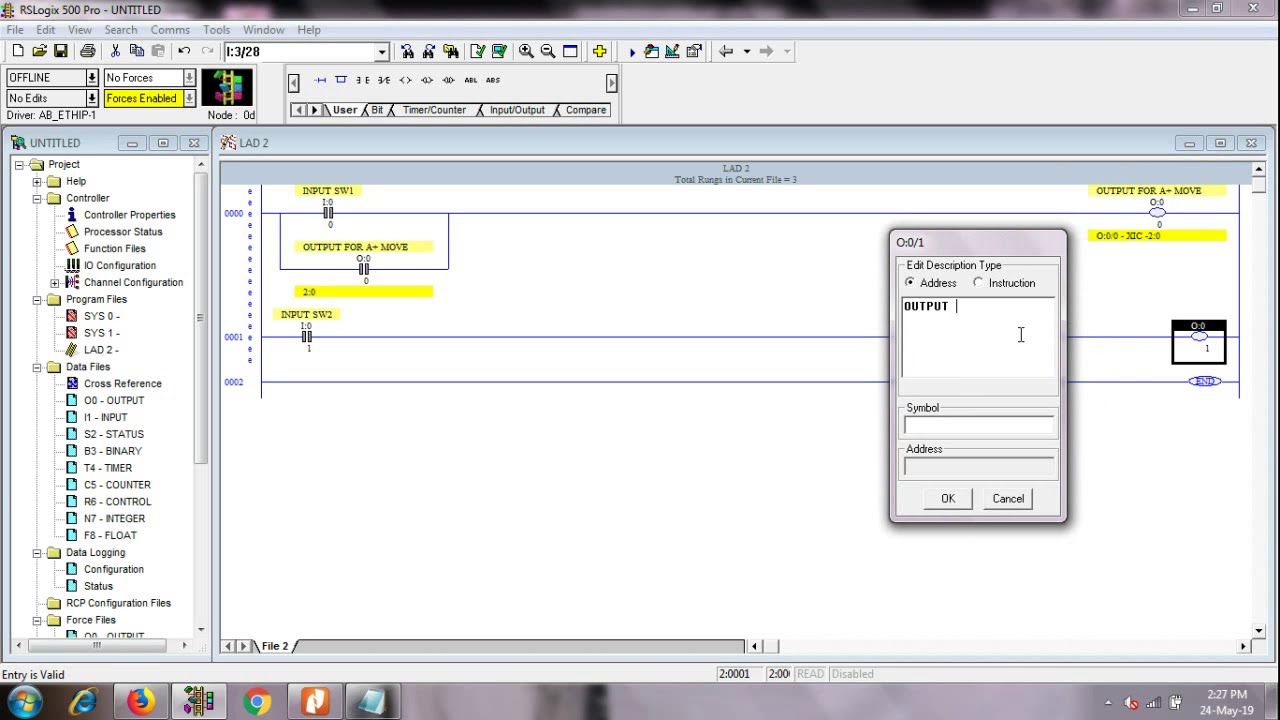Open Chrome from the taskbar
The image size is (1280, 720).
(x=257, y=702)
